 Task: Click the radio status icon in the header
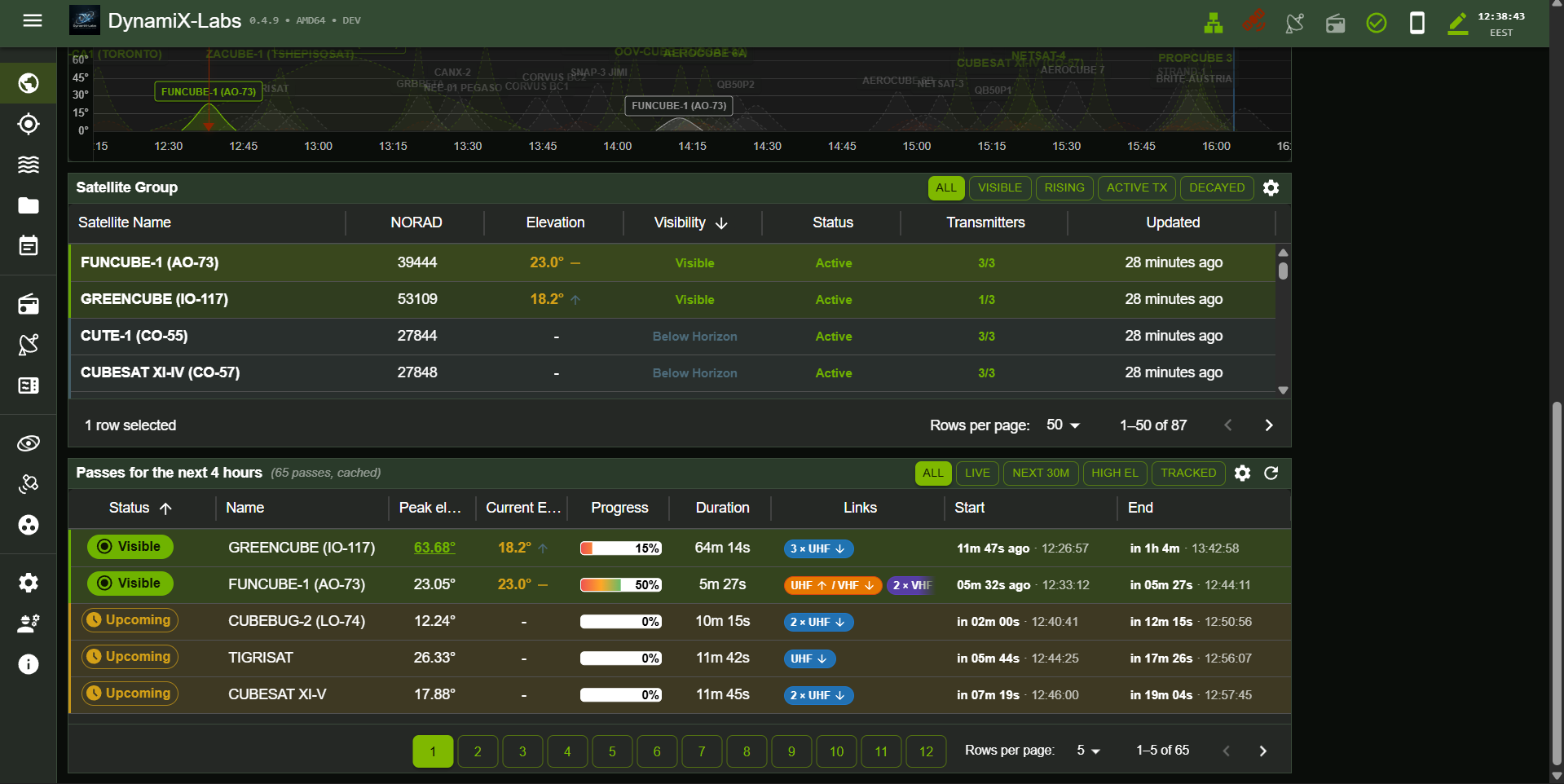click(1336, 23)
